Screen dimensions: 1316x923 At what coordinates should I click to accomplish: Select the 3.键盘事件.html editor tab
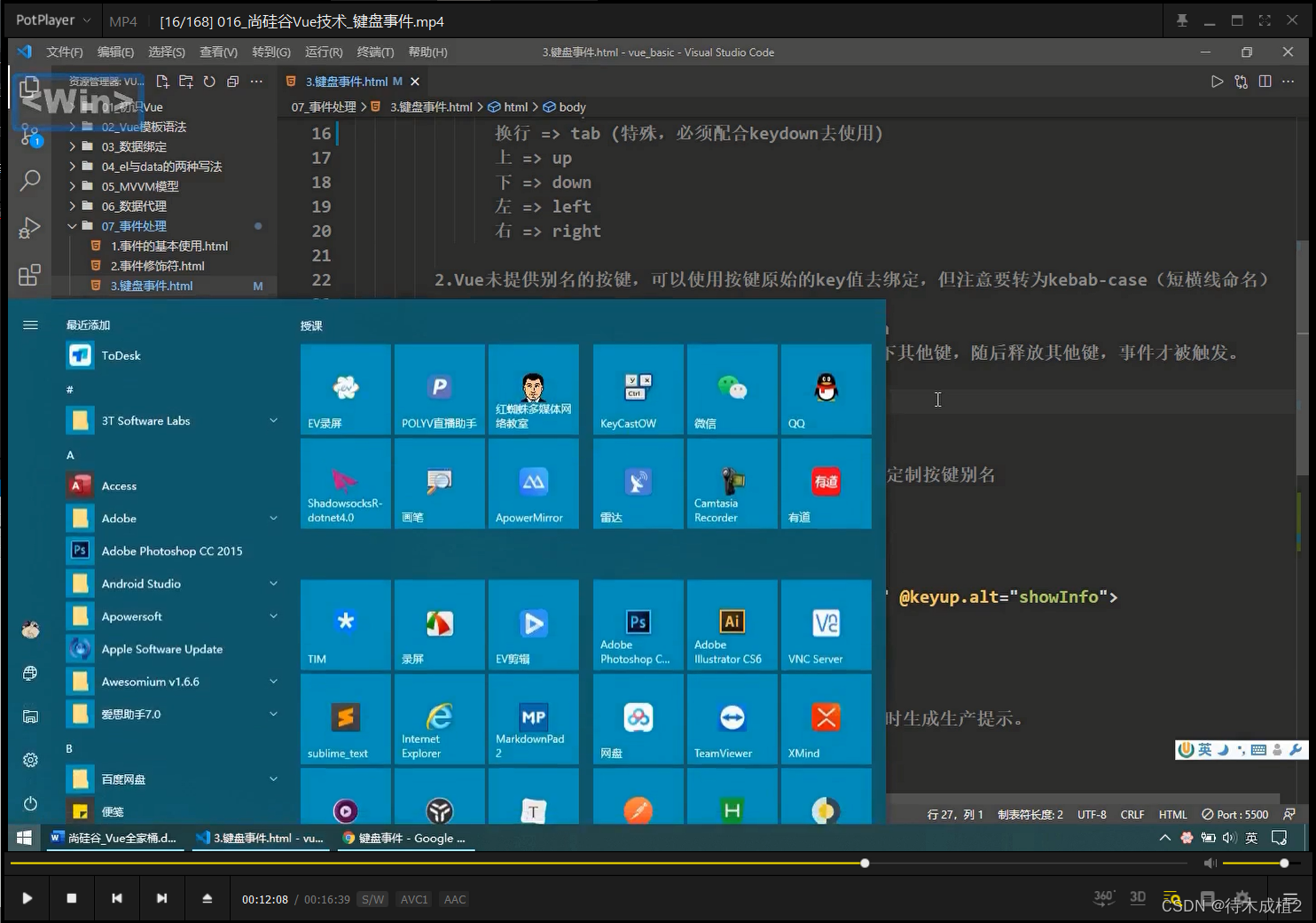(352, 82)
